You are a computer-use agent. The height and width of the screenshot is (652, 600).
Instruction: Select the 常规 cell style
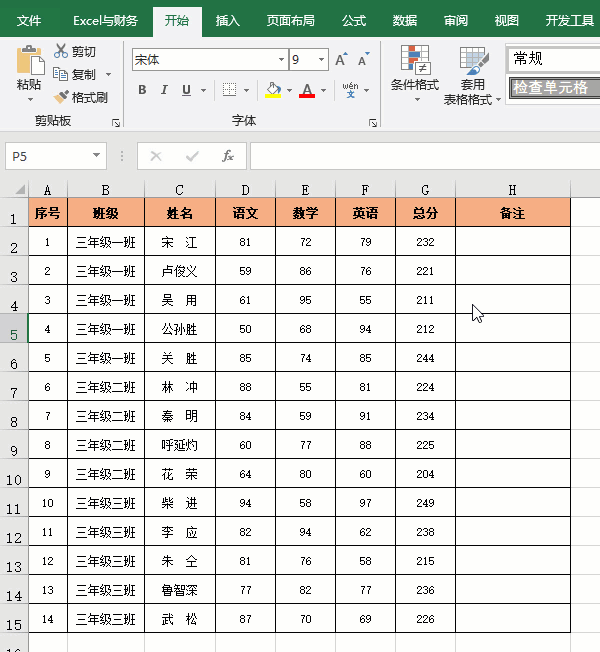click(553, 59)
